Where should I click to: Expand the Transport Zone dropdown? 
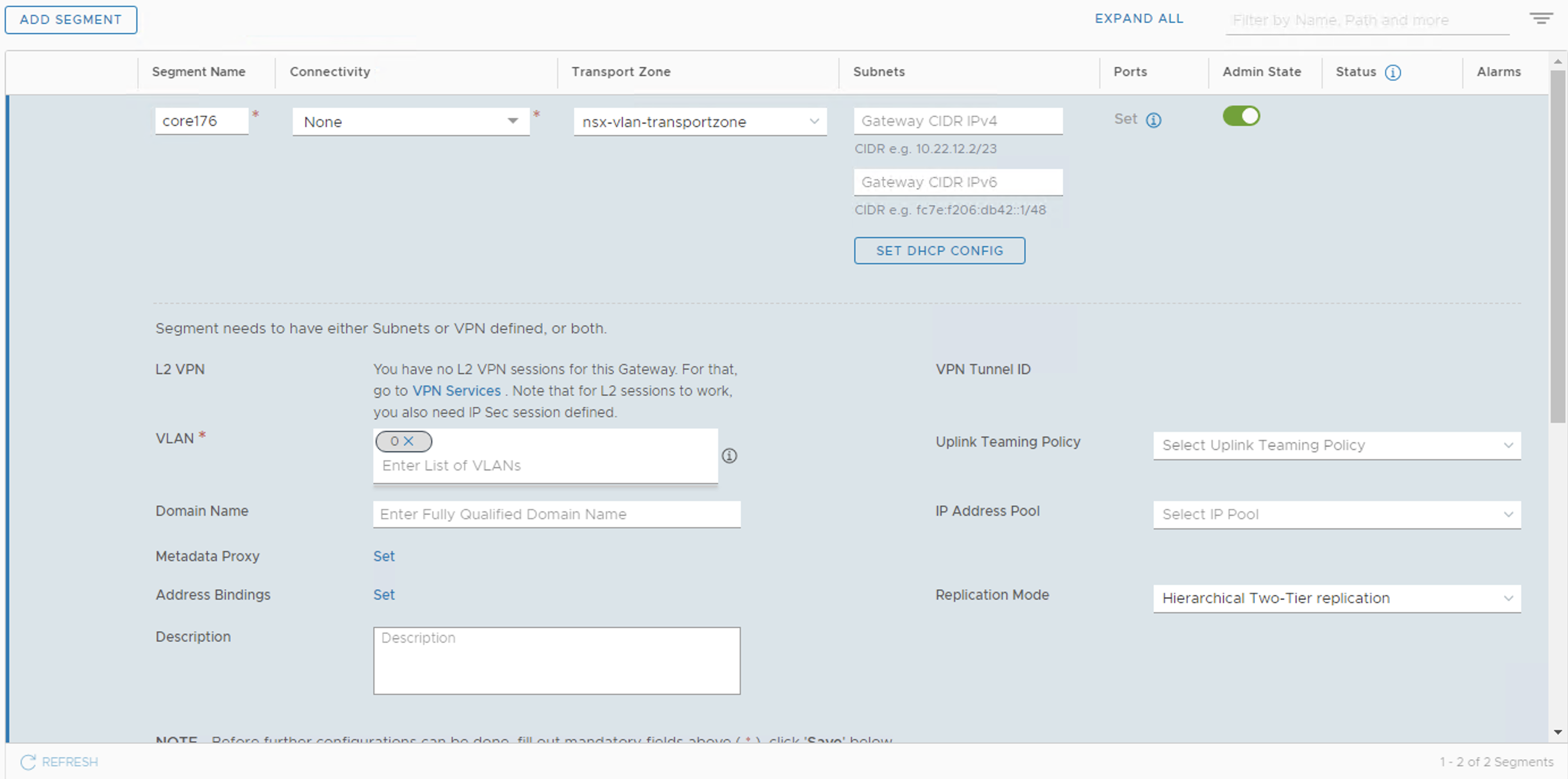699,122
